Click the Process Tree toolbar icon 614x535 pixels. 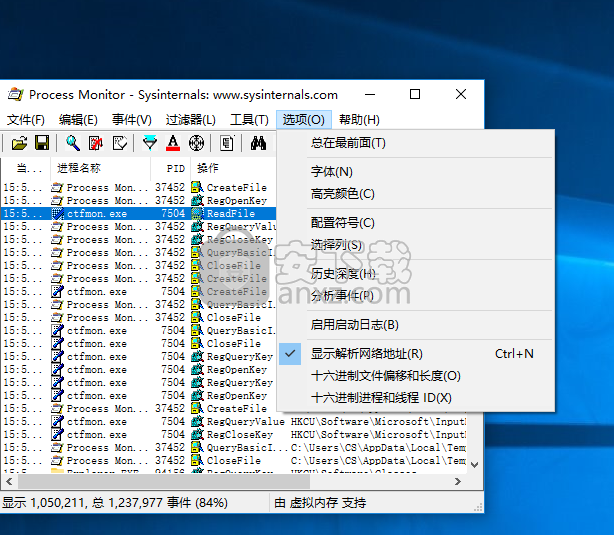pos(226,143)
